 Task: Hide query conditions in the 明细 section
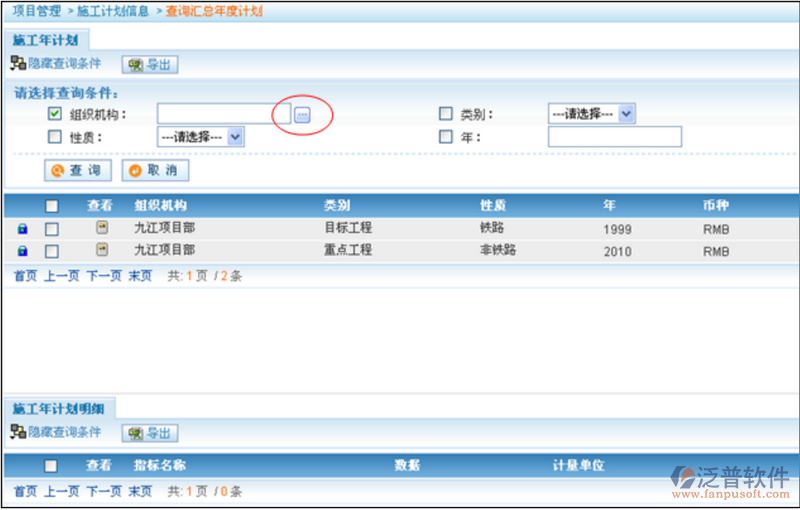[x=64, y=431]
